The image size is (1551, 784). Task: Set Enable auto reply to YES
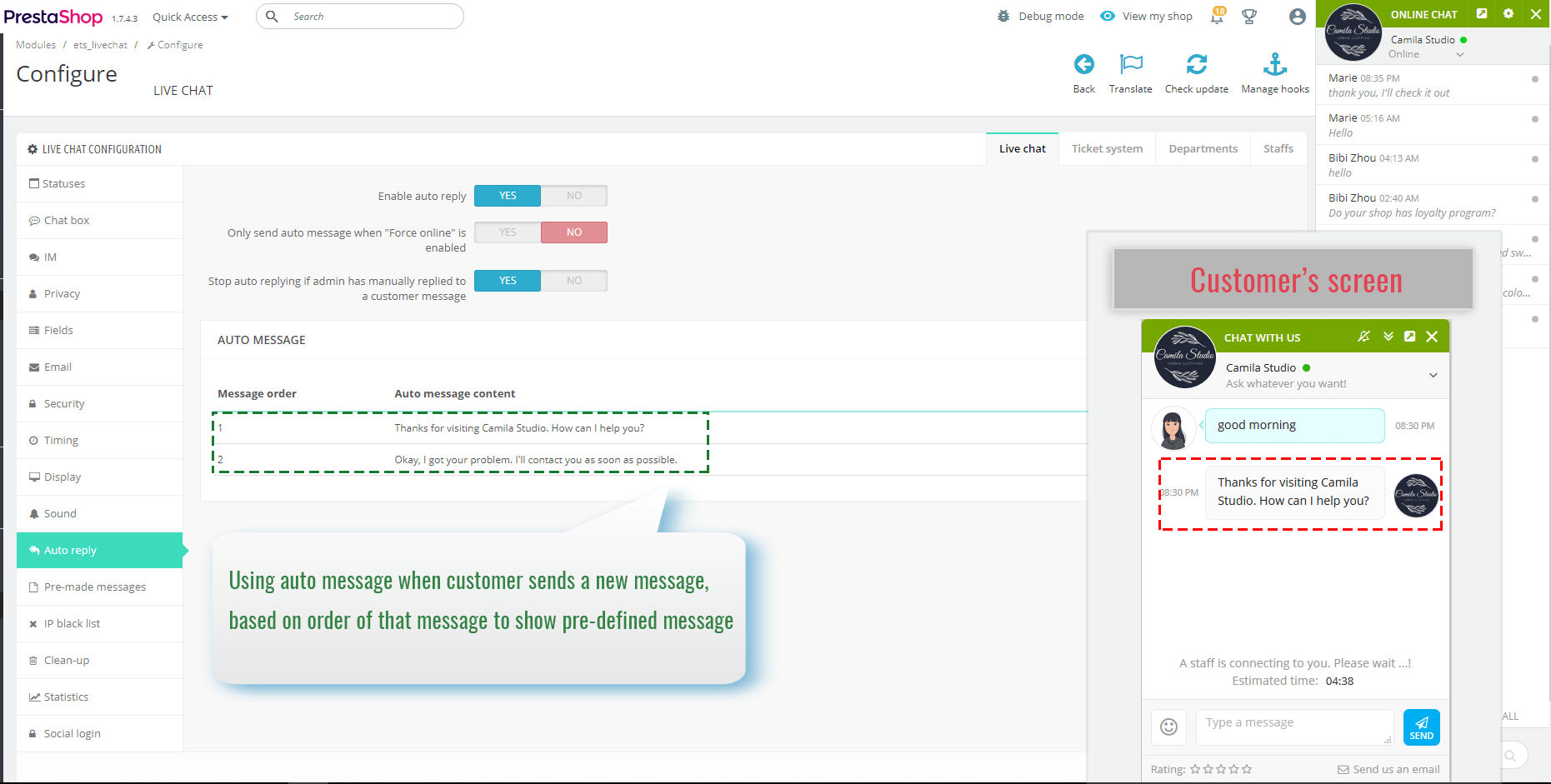[x=508, y=196]
